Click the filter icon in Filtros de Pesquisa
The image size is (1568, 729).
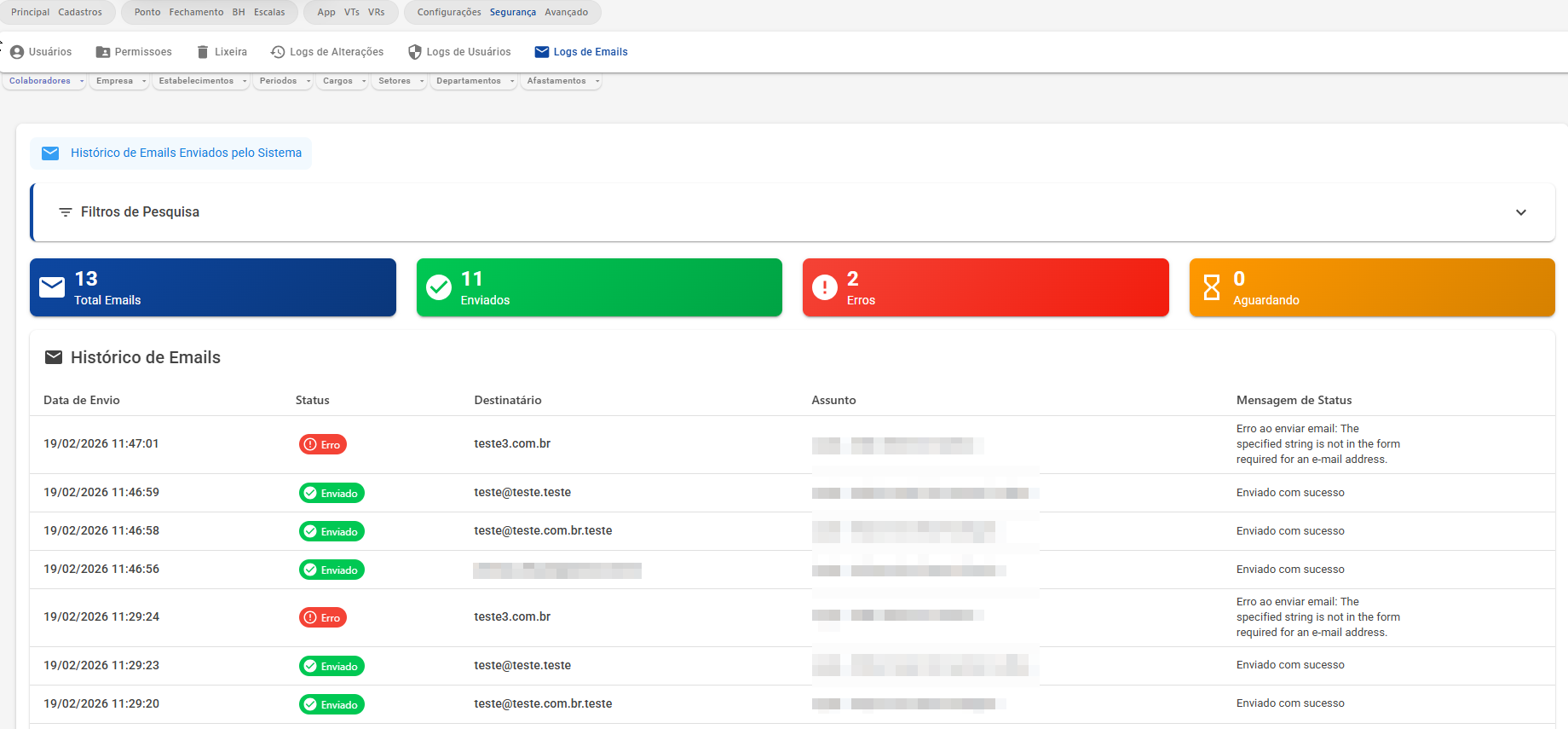click(66, 212)
